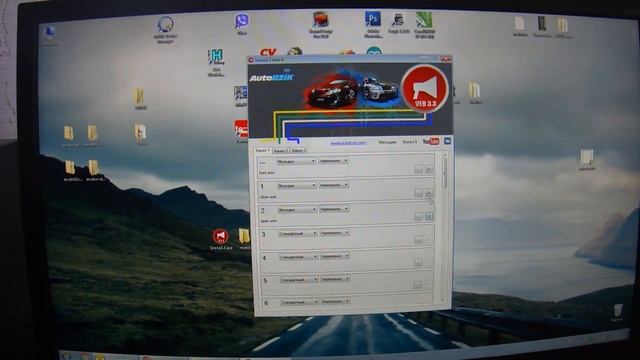Open the second dropdown in row 1
The width and height of the screenshot is (640, 360).
point(334,185)
